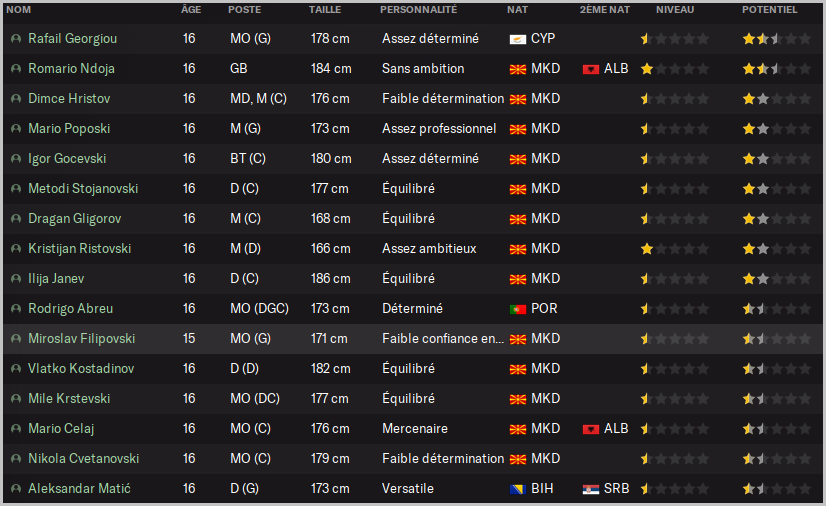Open Dimce Hristov's player profile
Image resolution: width=826 pixels, height=506 pixels.
pyautogui.click(x=69, y=99)
